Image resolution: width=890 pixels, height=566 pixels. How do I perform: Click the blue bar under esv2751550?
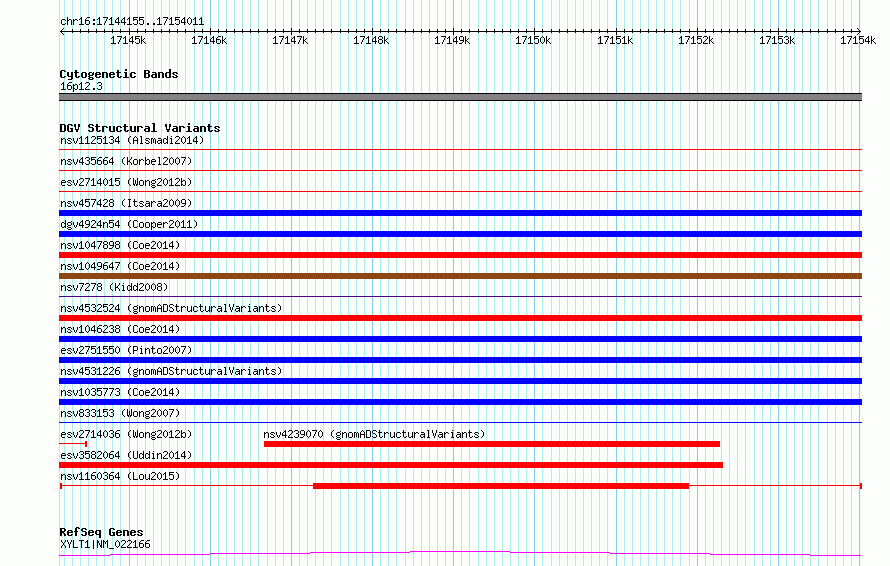point(460,360)
